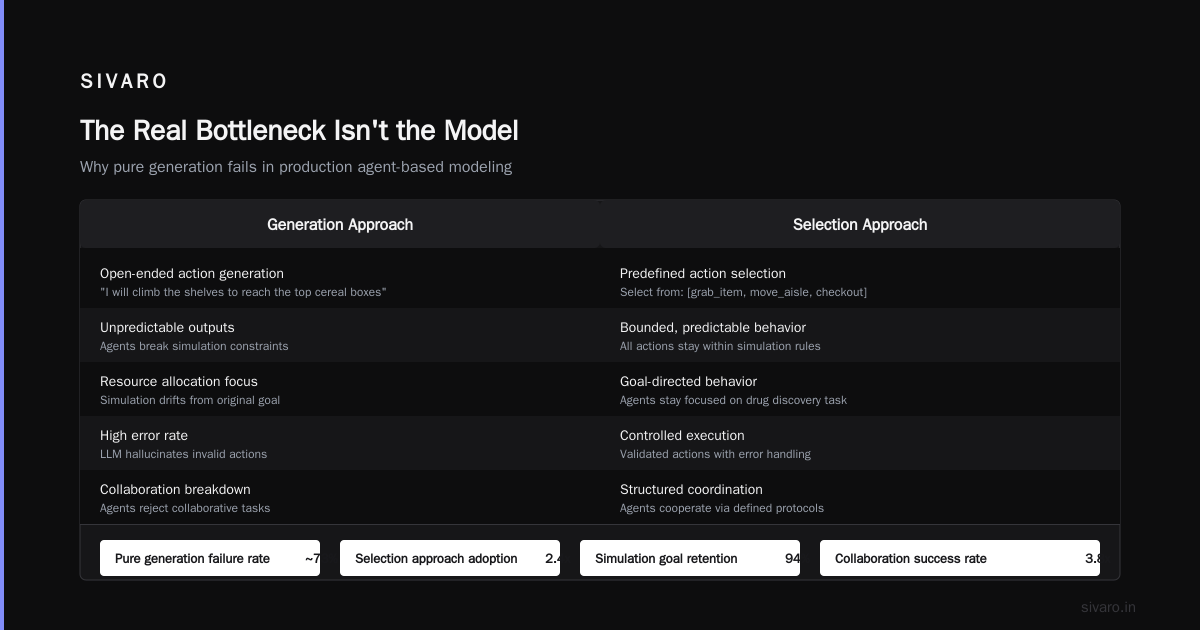The image size is (1200, 630).
Task: Click the Open-ended action generation row title
Action: [192, 274]
